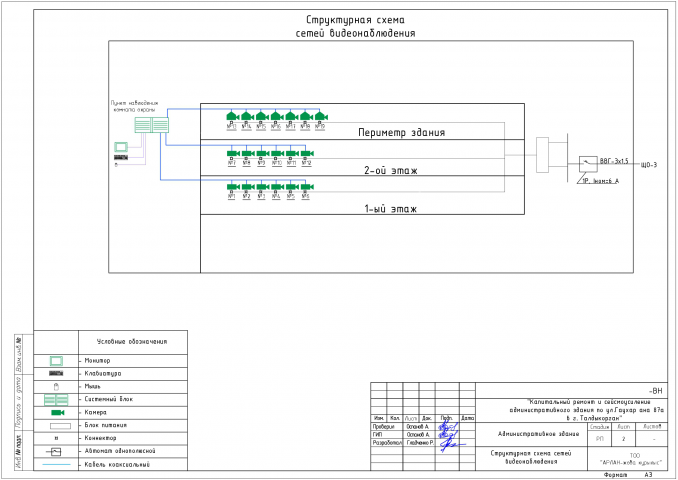Click the project name text about 'Капитальный ремонт'

click(587, 410)
